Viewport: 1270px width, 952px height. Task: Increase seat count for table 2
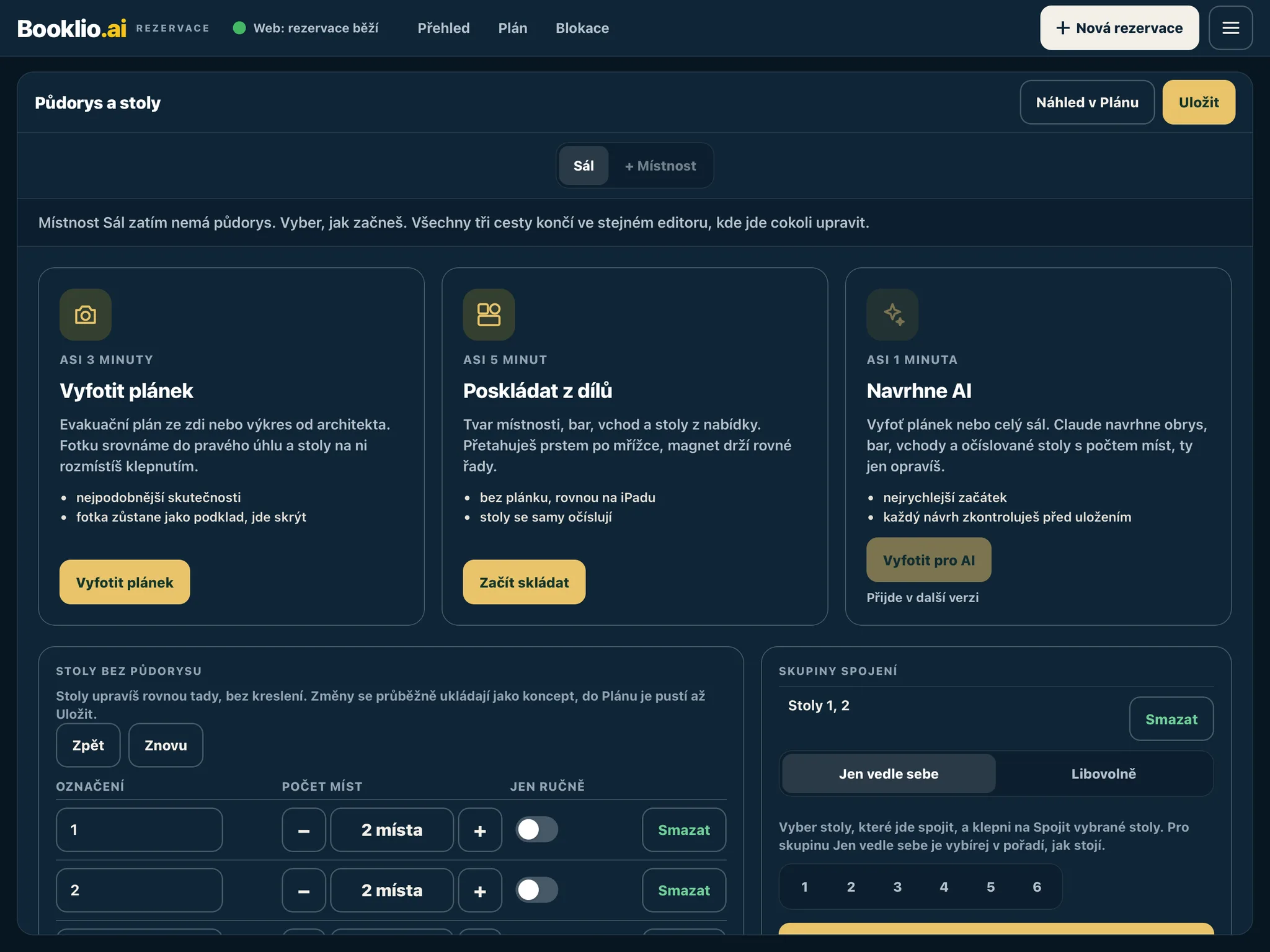[x=480, y=890]
